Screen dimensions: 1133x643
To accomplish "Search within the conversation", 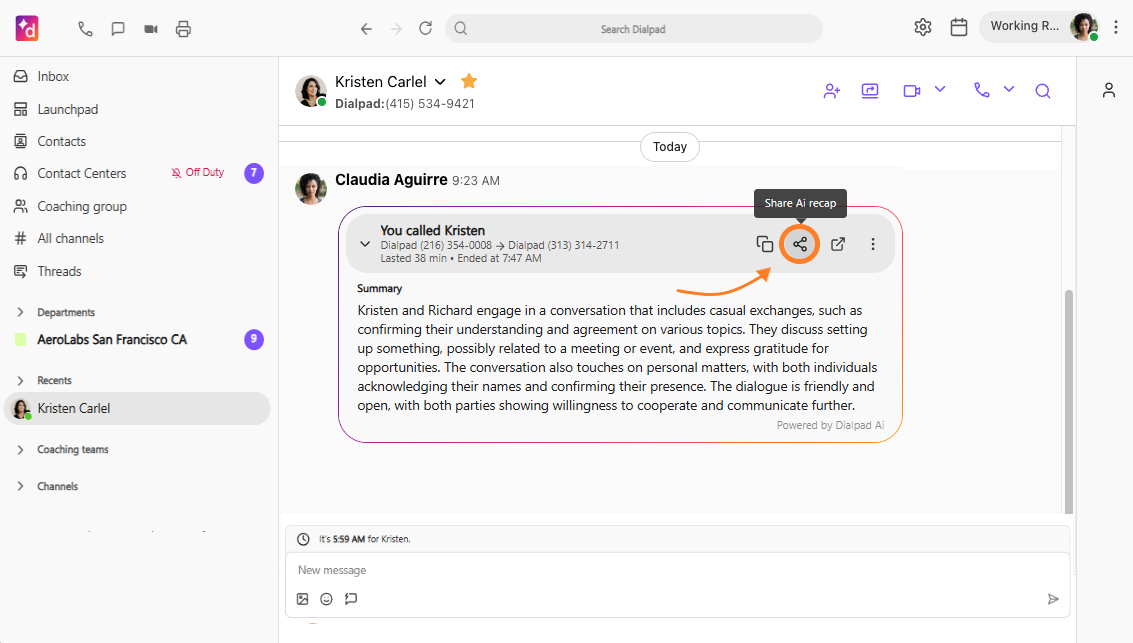I will coord(1043,91).
